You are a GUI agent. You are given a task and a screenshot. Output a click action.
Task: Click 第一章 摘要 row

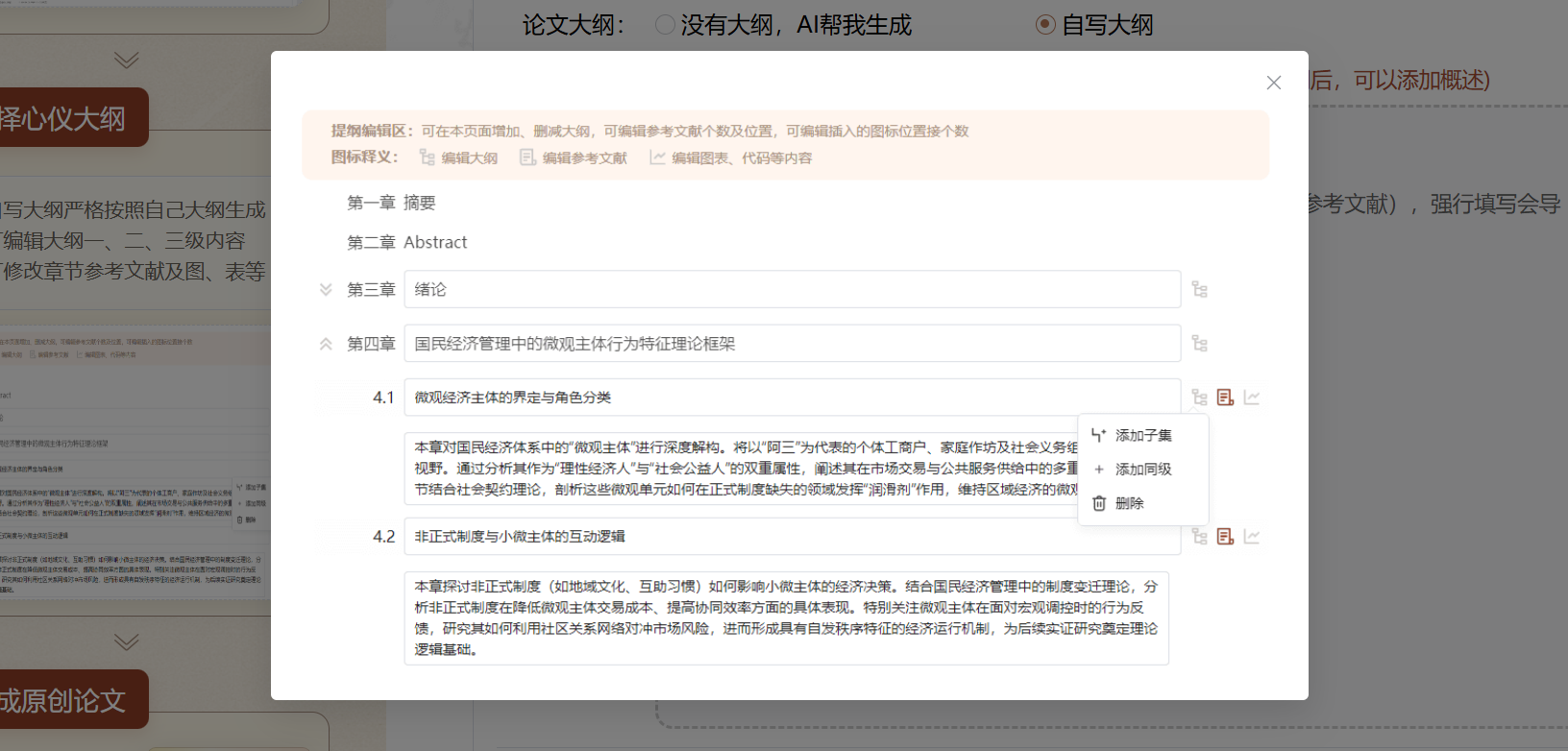pyautogui.click(x=391, y=203)
